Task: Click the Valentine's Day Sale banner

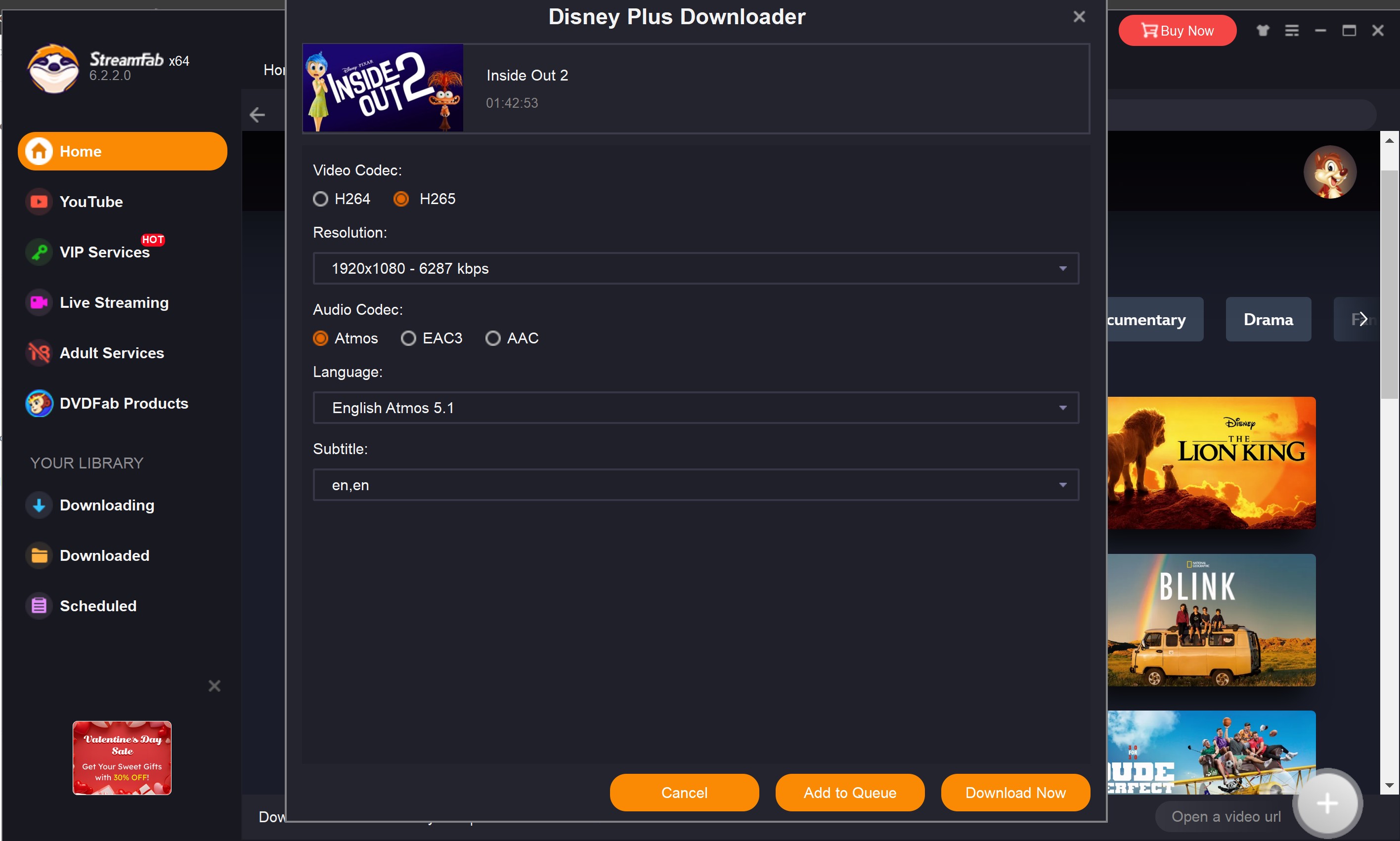Action: [x=122, y=757]
